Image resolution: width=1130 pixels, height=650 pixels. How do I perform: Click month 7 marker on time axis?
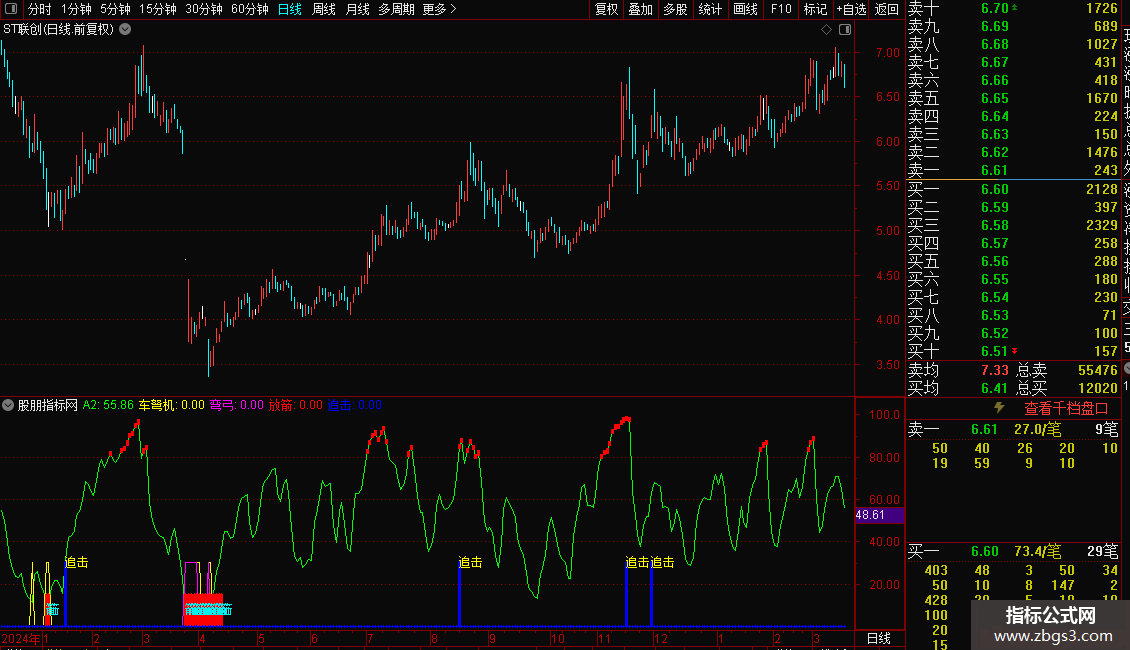[x=370, y=638]
